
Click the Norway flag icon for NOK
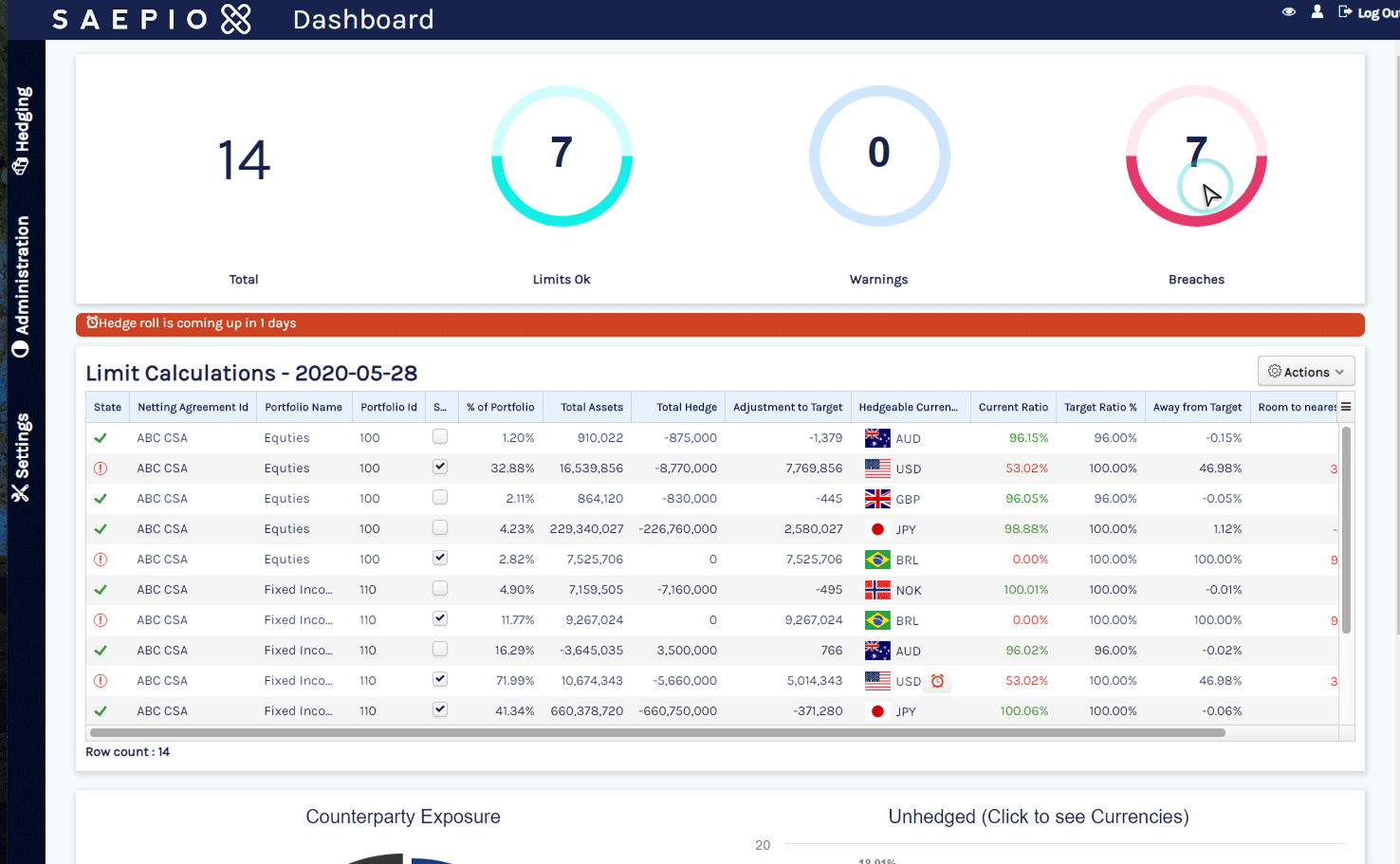(877, 590)
